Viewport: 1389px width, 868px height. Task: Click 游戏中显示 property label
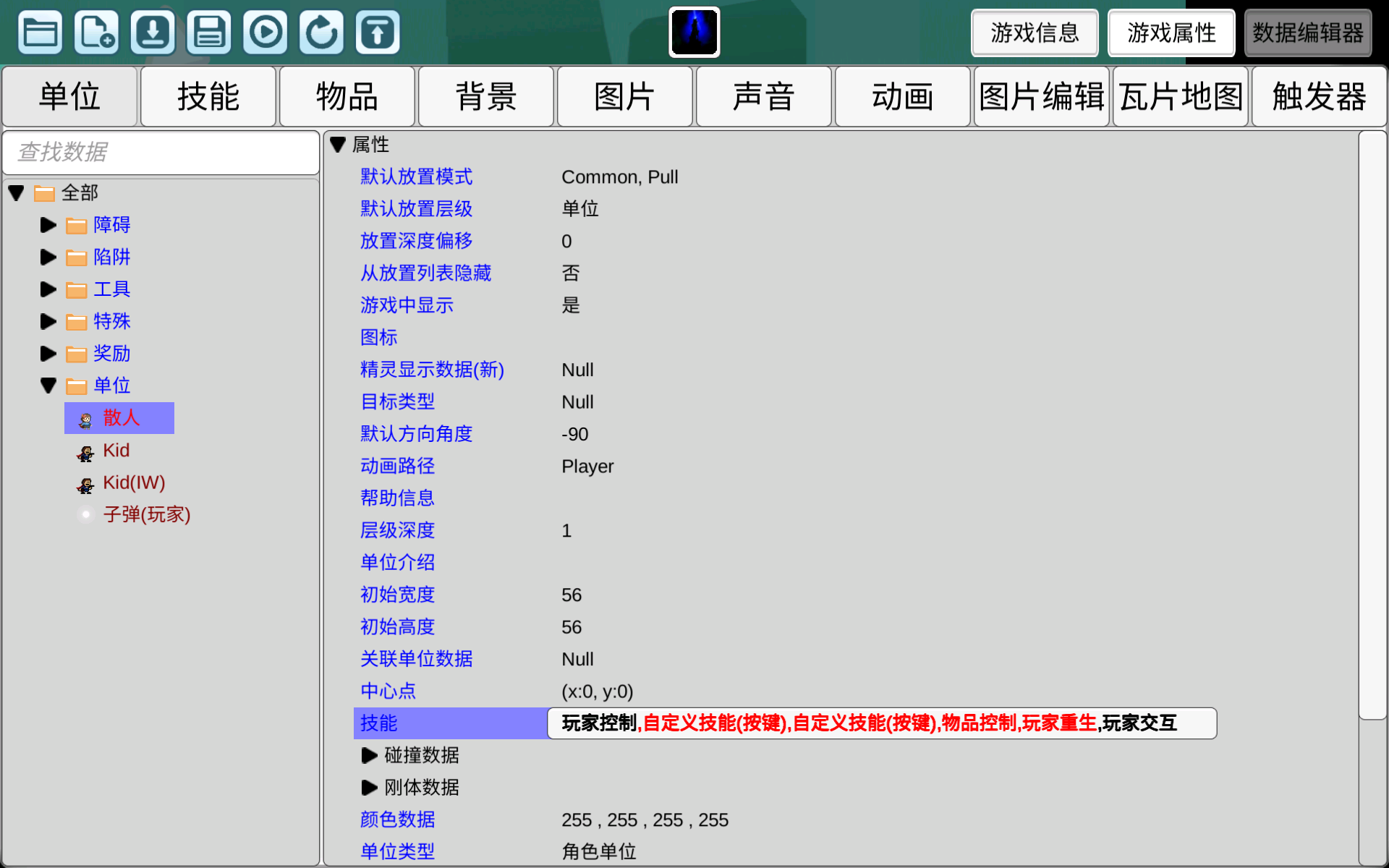point(407,305)
